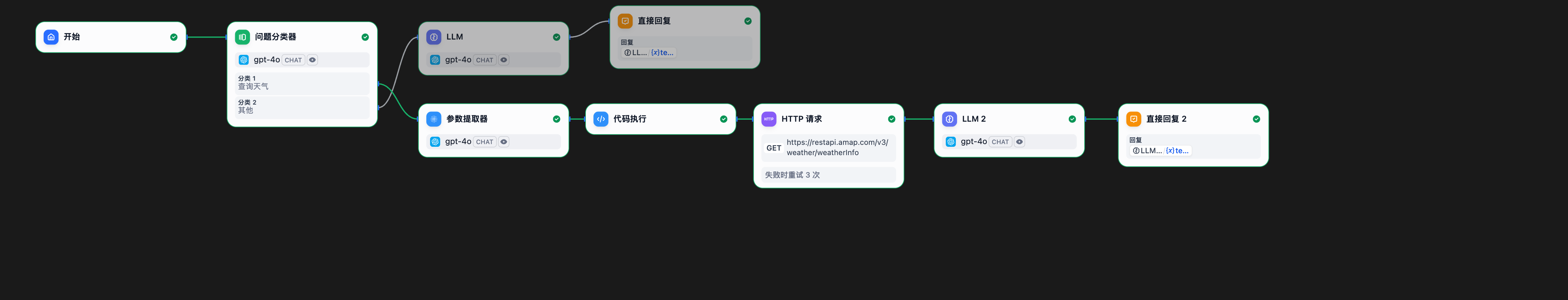The height and width of the screenshot is (300, 1568).
Task: Click the 直接回复 2 node icon
Action: click(x=1133, y=119)
